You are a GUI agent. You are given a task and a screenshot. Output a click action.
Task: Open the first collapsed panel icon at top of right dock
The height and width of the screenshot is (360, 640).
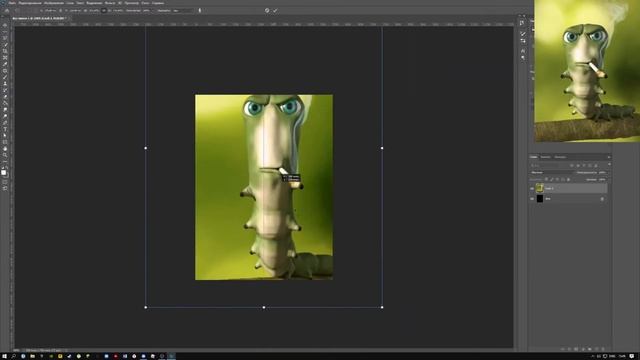(522, 23)
